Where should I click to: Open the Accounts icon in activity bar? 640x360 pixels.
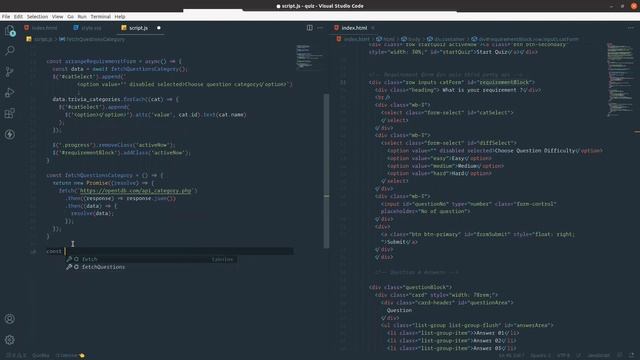click(x=10, y=319)
